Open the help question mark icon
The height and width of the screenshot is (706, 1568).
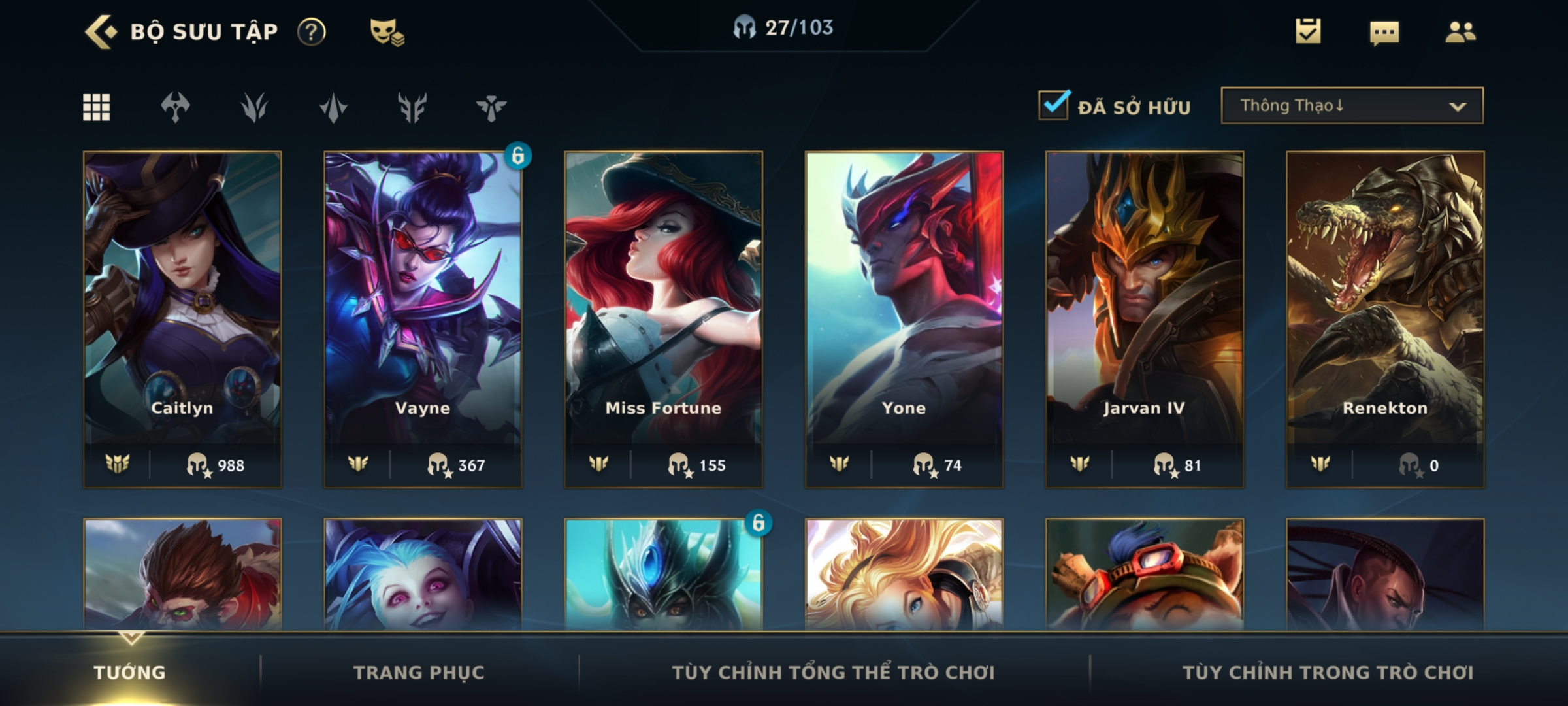312,32
